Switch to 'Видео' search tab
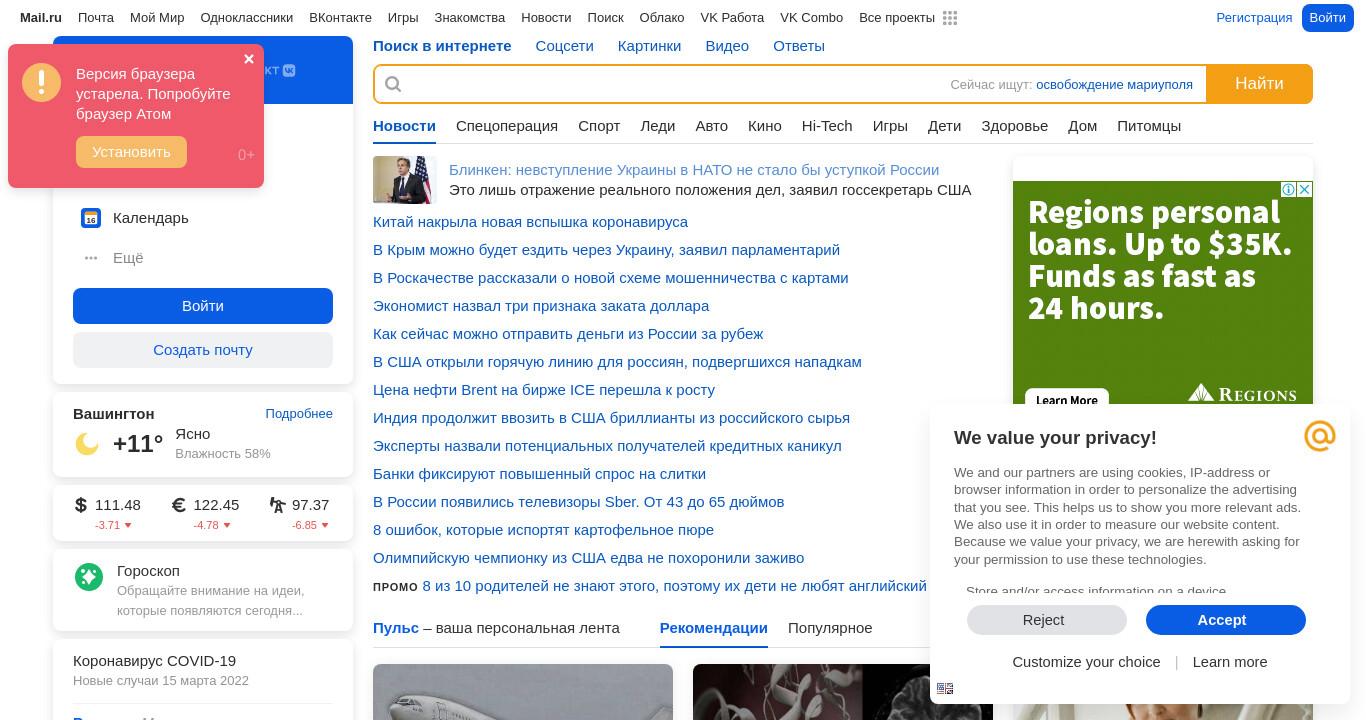 [727, 46]
